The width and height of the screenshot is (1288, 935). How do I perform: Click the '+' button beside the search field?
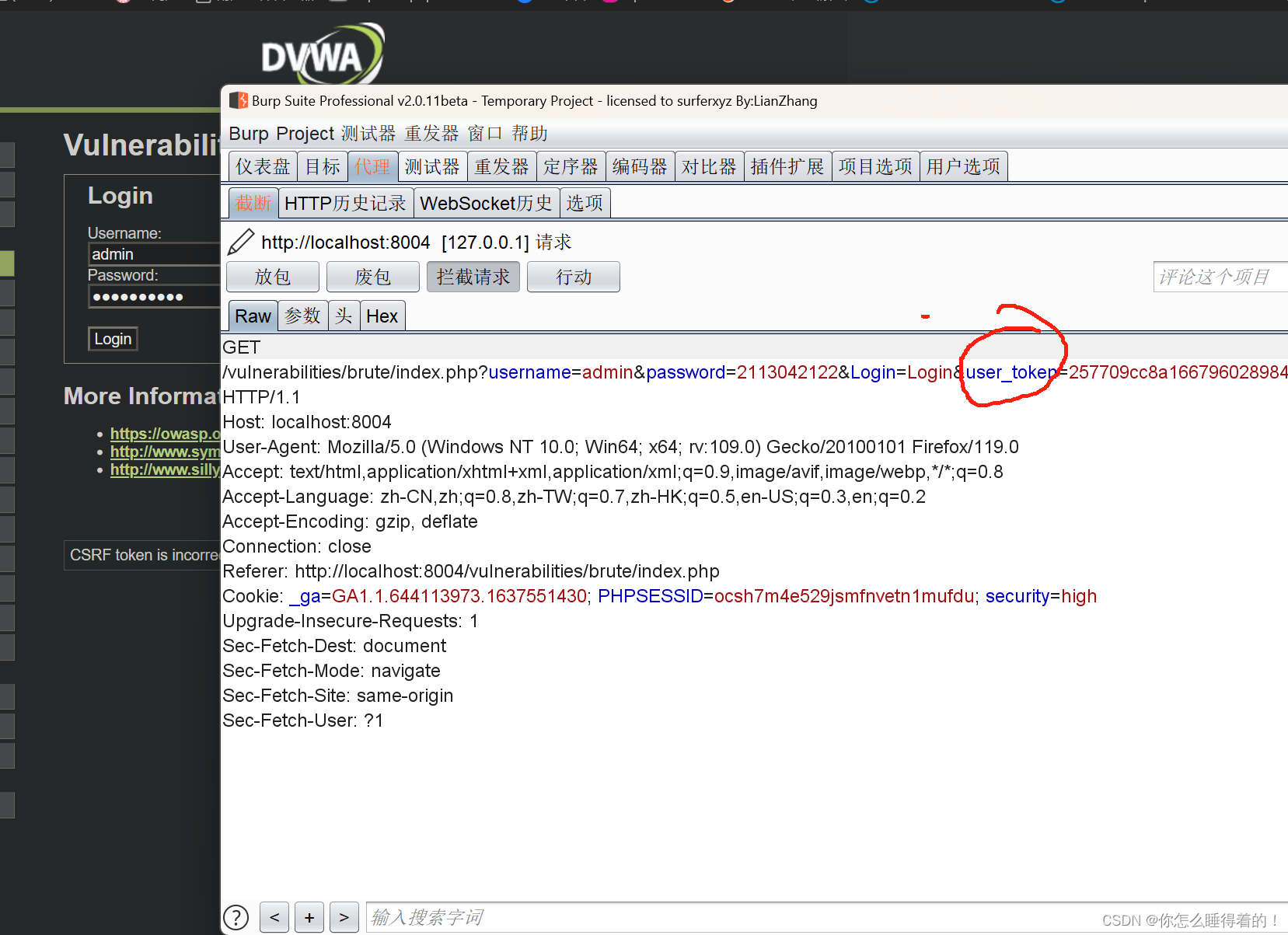pyautogui.click(x=309, y=917)
